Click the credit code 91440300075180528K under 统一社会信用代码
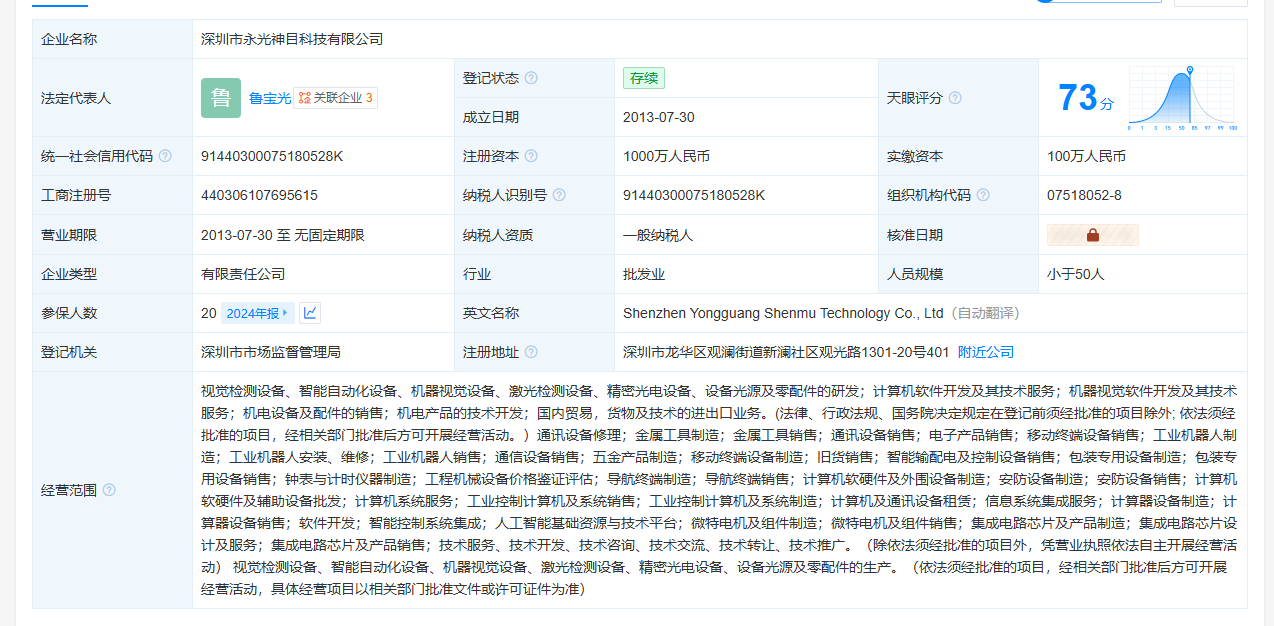The image size is (1274, 626). [272, 156]
